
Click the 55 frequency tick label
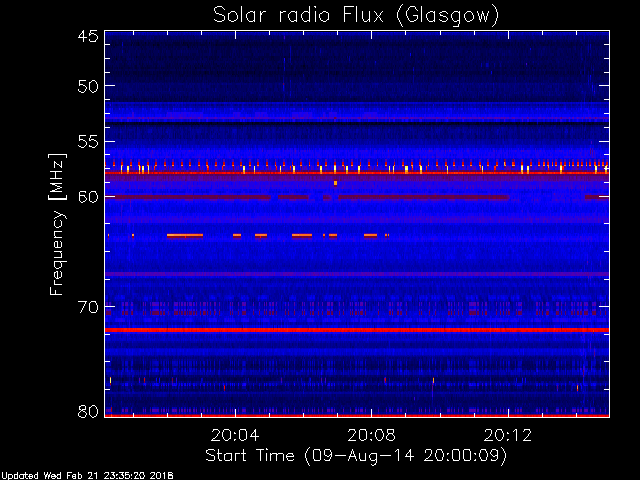coord(88,142)
